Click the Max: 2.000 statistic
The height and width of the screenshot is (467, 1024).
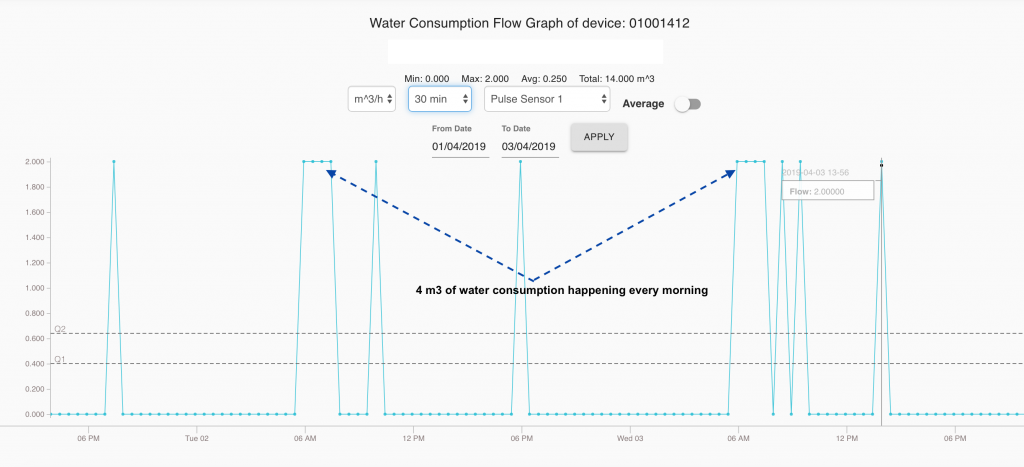point(485,78)
